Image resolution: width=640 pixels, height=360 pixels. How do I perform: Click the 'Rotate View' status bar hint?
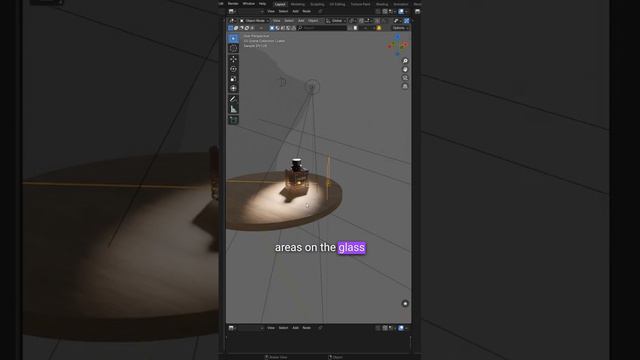pos(276,357)
